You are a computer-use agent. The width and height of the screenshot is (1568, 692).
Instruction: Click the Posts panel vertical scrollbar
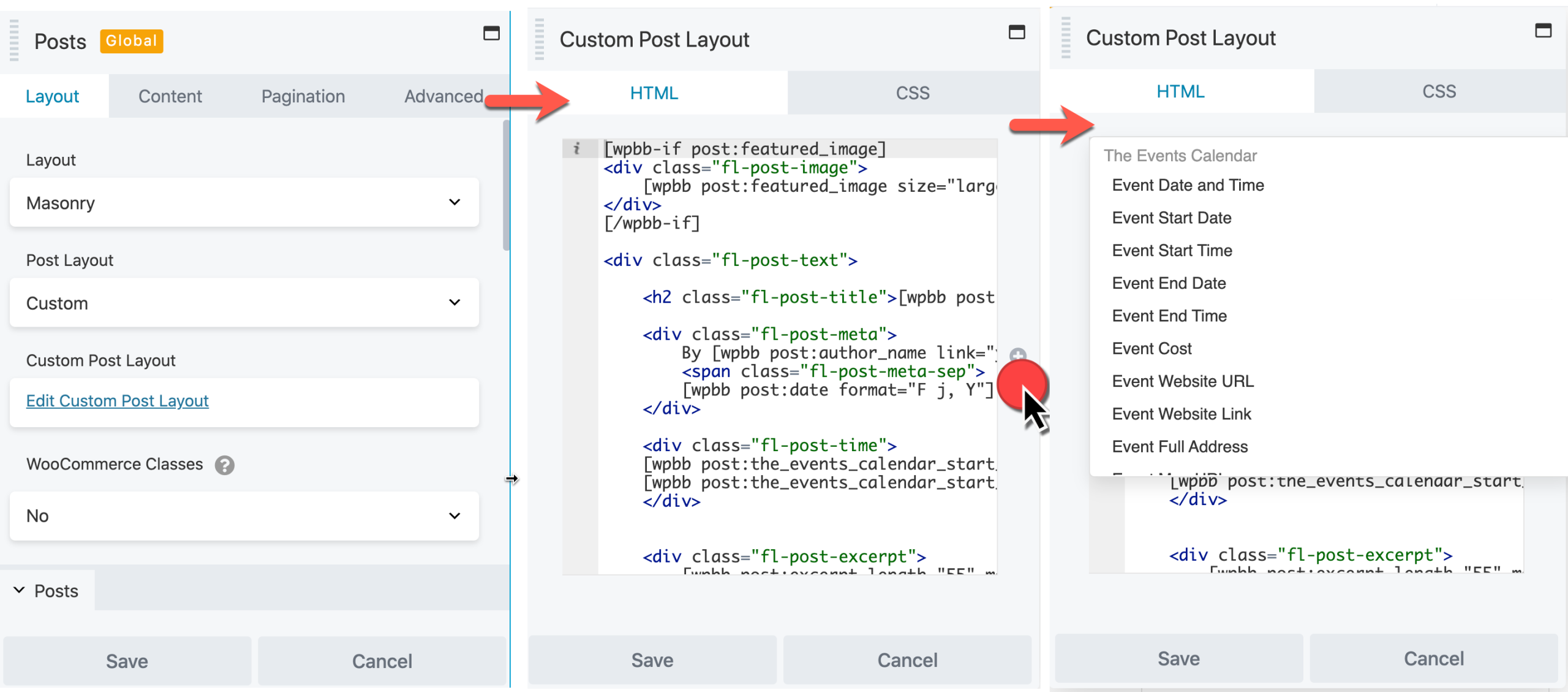pyautogui.click(x=506, y=186)
